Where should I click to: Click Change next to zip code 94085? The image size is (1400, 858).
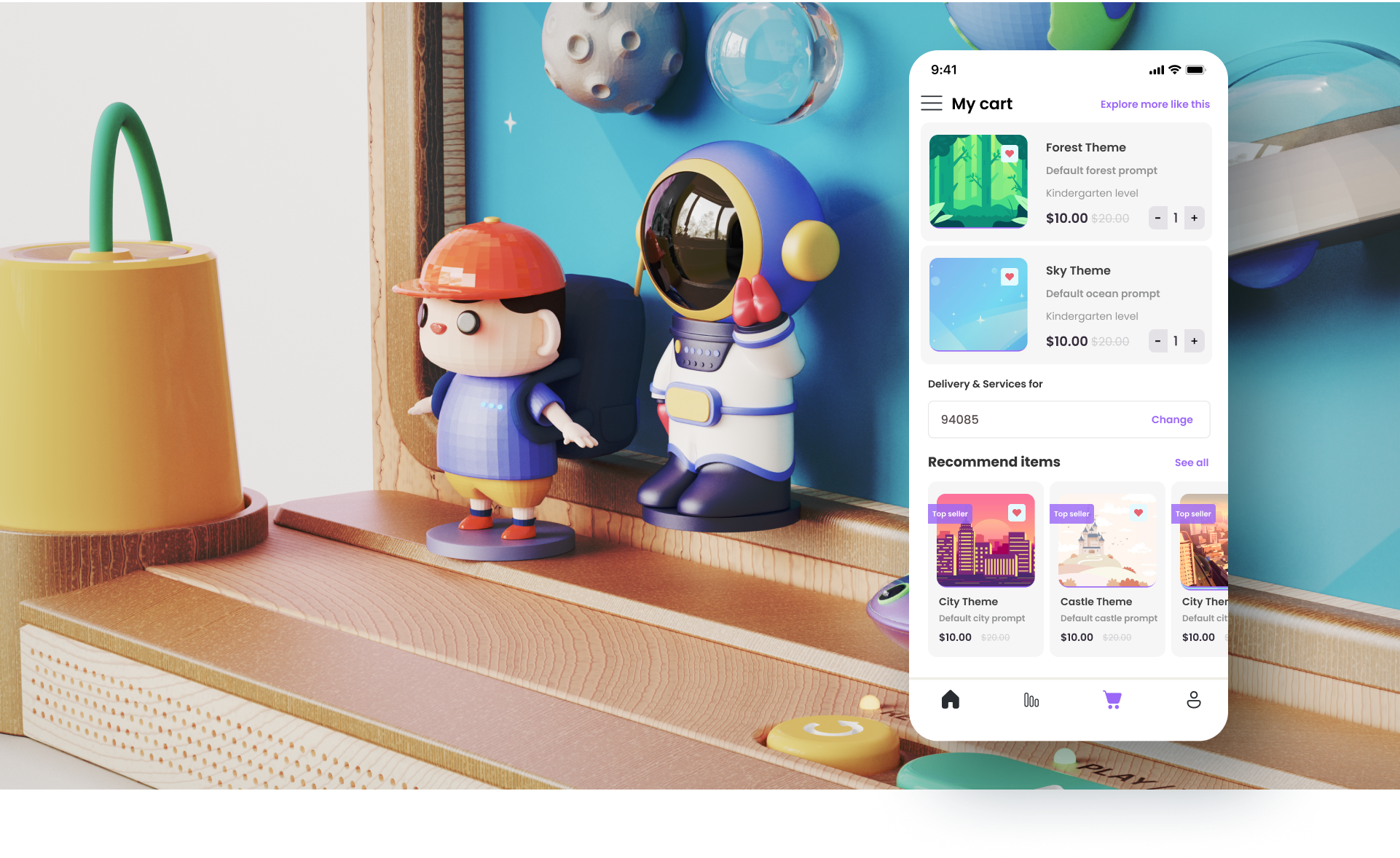(x=1171, y=420)
